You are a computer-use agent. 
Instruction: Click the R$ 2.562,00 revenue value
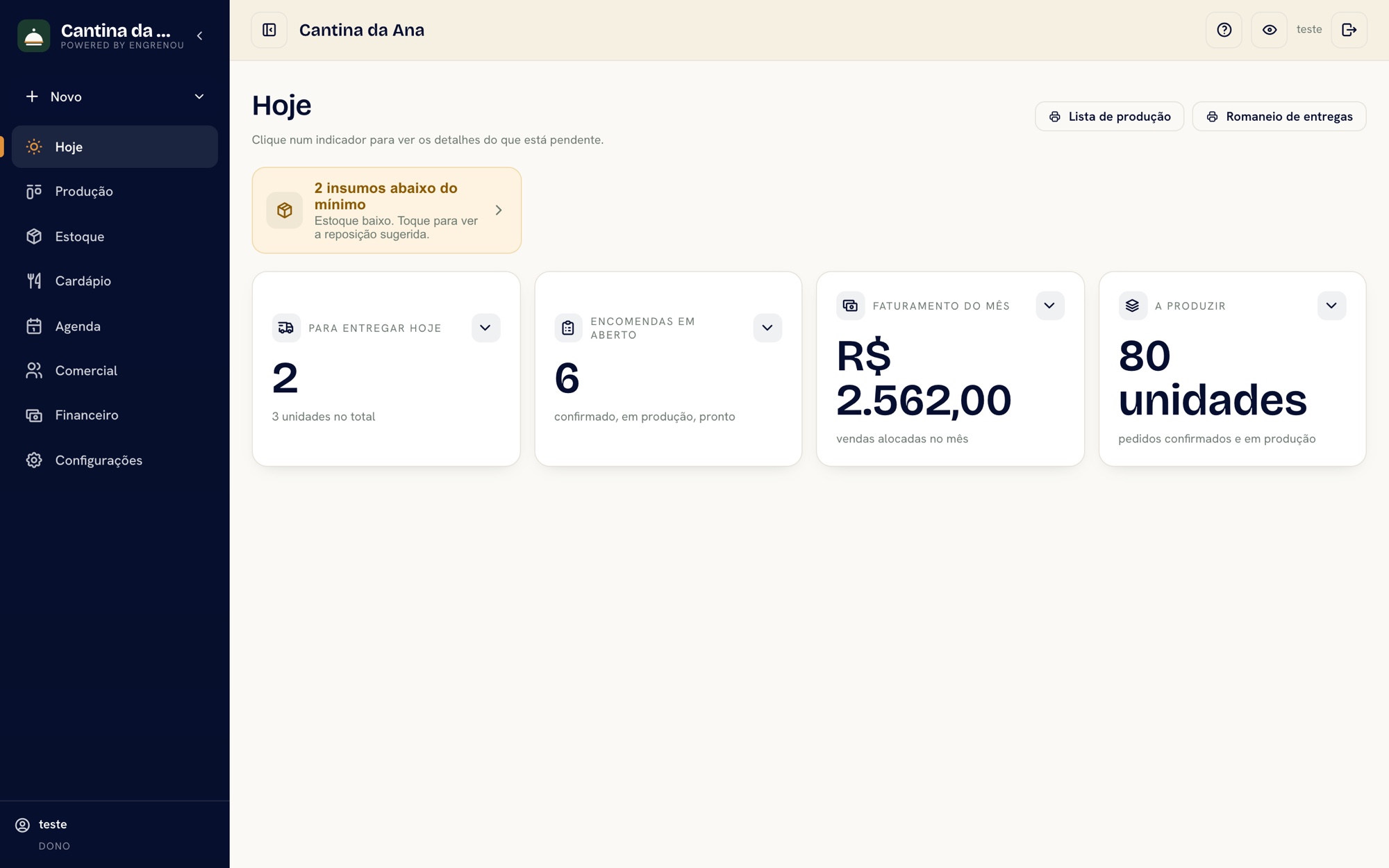click(924, 378)
